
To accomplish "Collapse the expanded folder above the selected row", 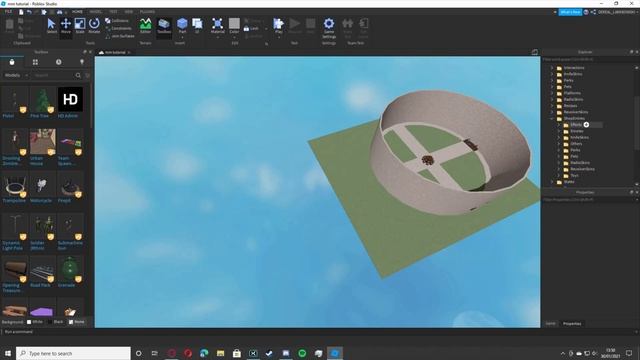I will point(552,118).
